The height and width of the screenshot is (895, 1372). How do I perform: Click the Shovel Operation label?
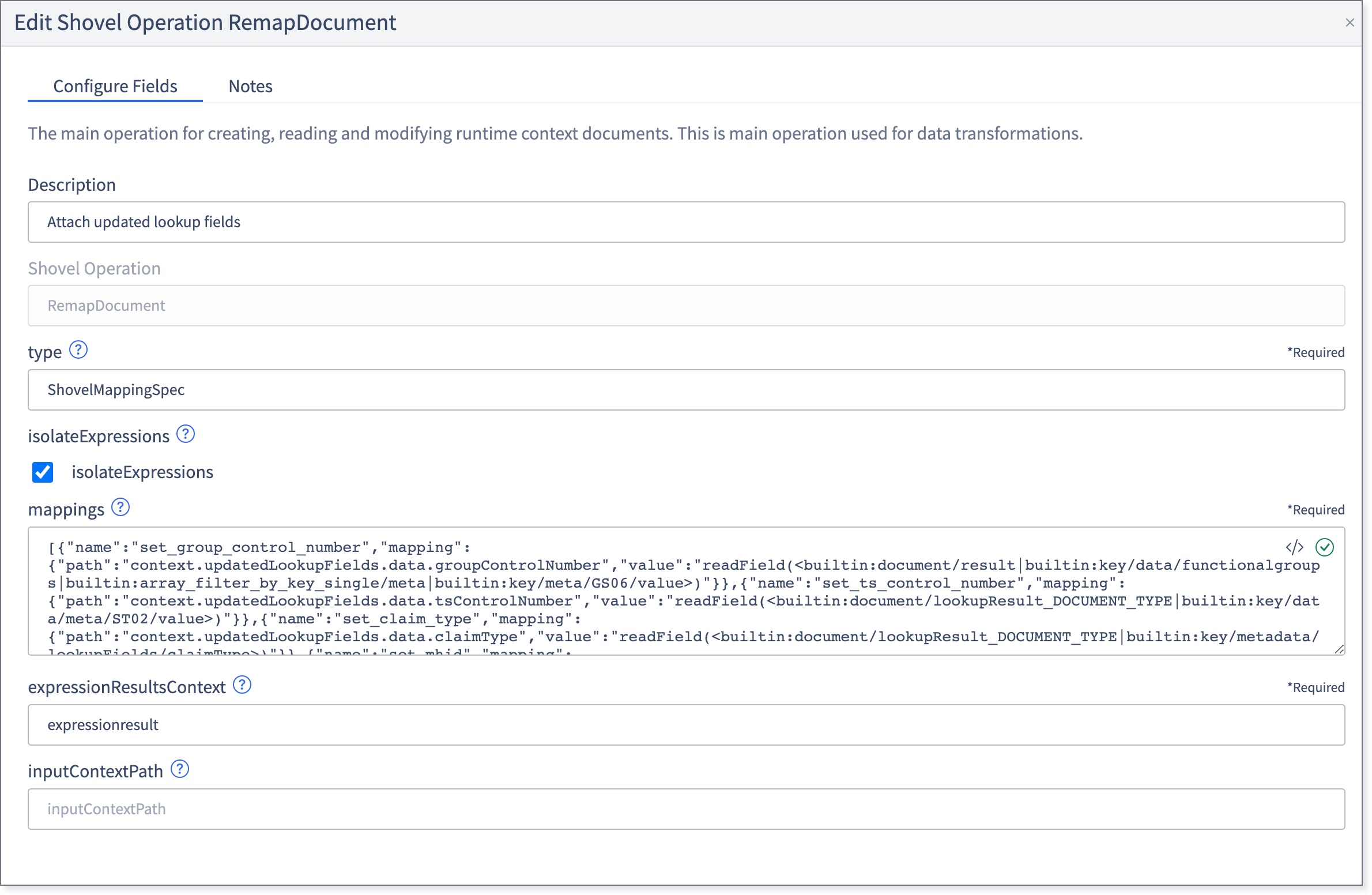(95, 268)
